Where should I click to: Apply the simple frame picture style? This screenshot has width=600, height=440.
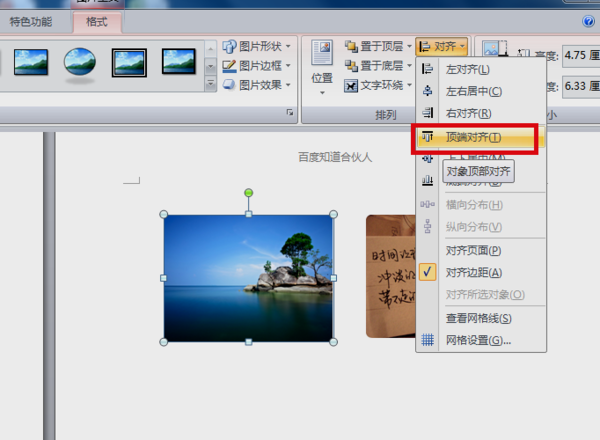(31, 62)
